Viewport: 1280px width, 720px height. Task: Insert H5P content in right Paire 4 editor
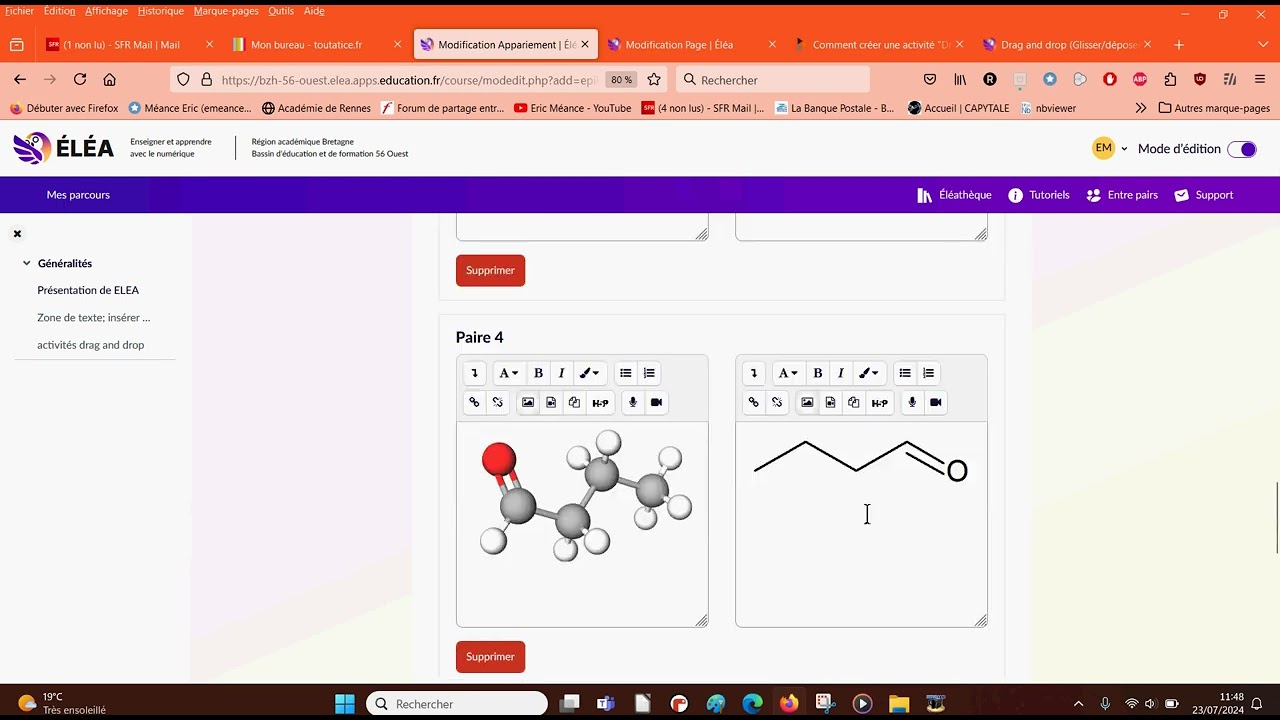(879, 402)
